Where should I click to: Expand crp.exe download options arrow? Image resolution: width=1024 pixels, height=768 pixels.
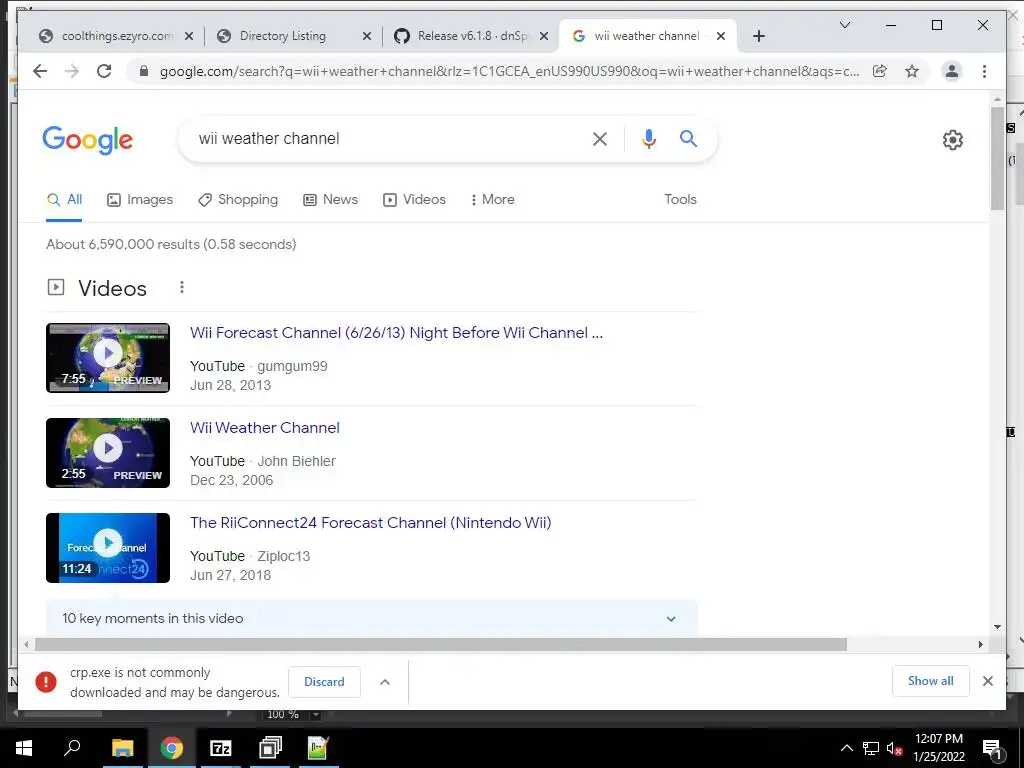[385, 682]
